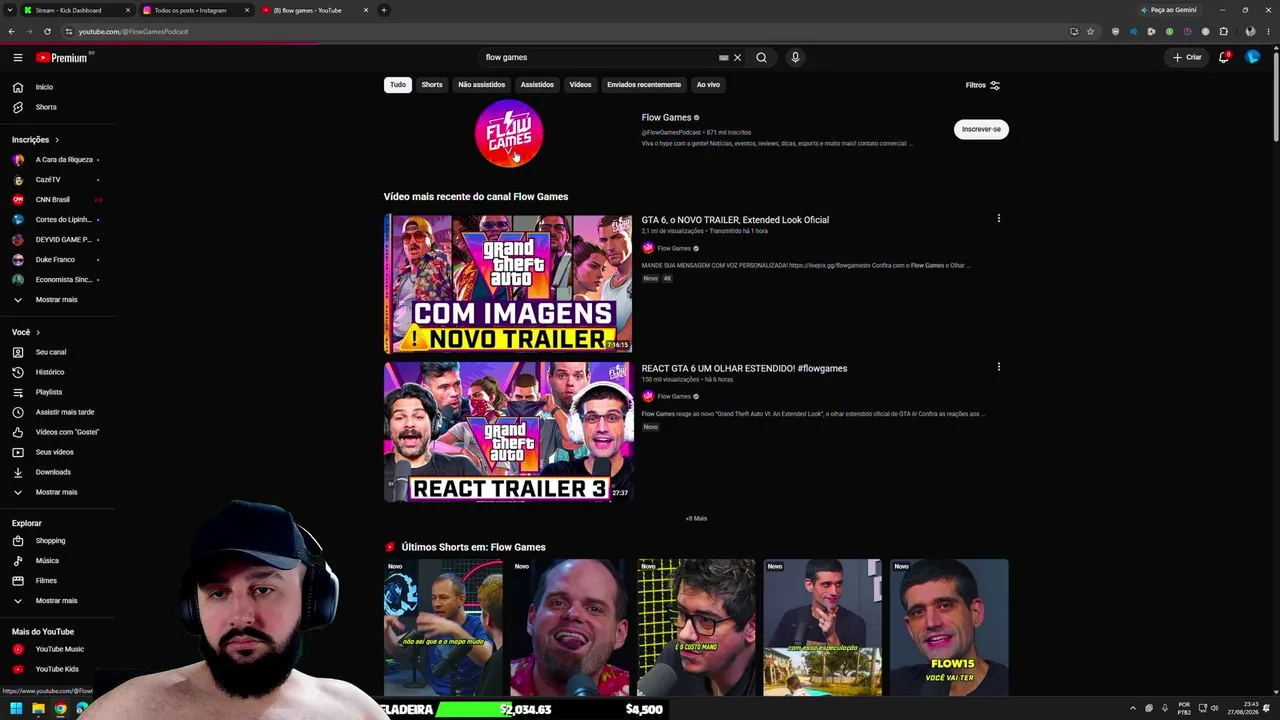Open the Filtros search filters
Image resolution: width=1280 pixels, height=720 pixels.
click(x=983, y=85)
